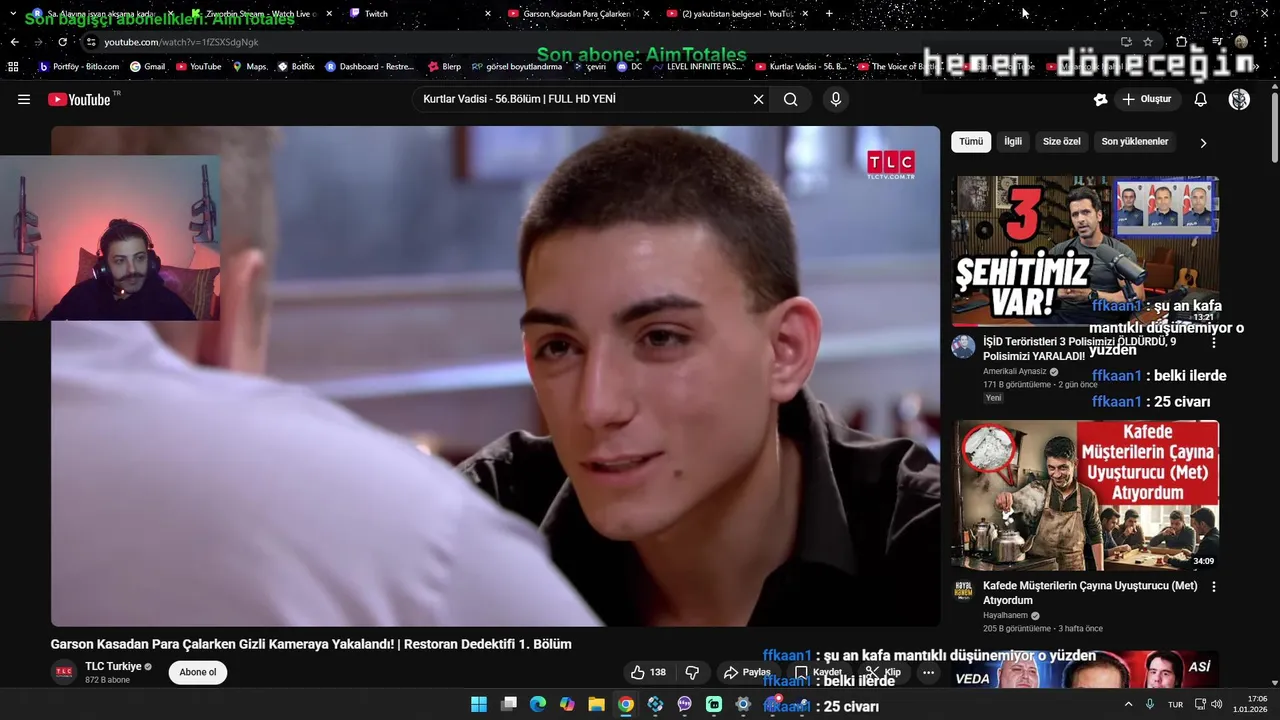The image size is (1280, 720).
Task: Open options for the İŞİD Teröristleri video
Action: pyautogui.click(x=1214, y=342)
